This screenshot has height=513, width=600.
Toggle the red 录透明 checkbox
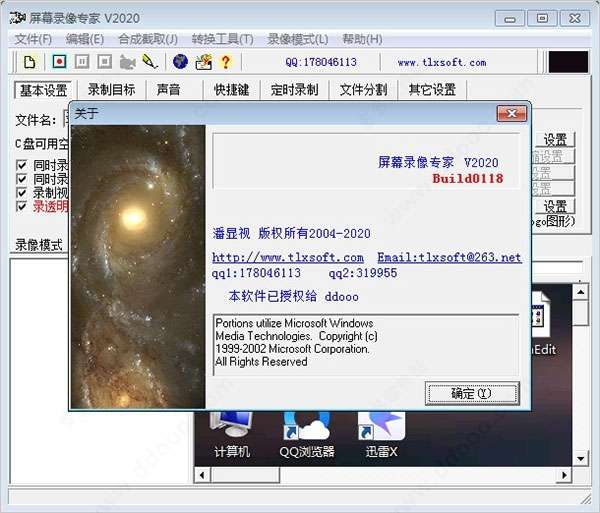[21, 207]
